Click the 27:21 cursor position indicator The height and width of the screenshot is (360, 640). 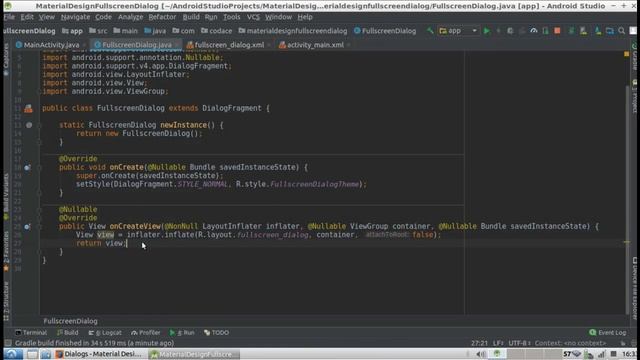[x=479, y=343]
